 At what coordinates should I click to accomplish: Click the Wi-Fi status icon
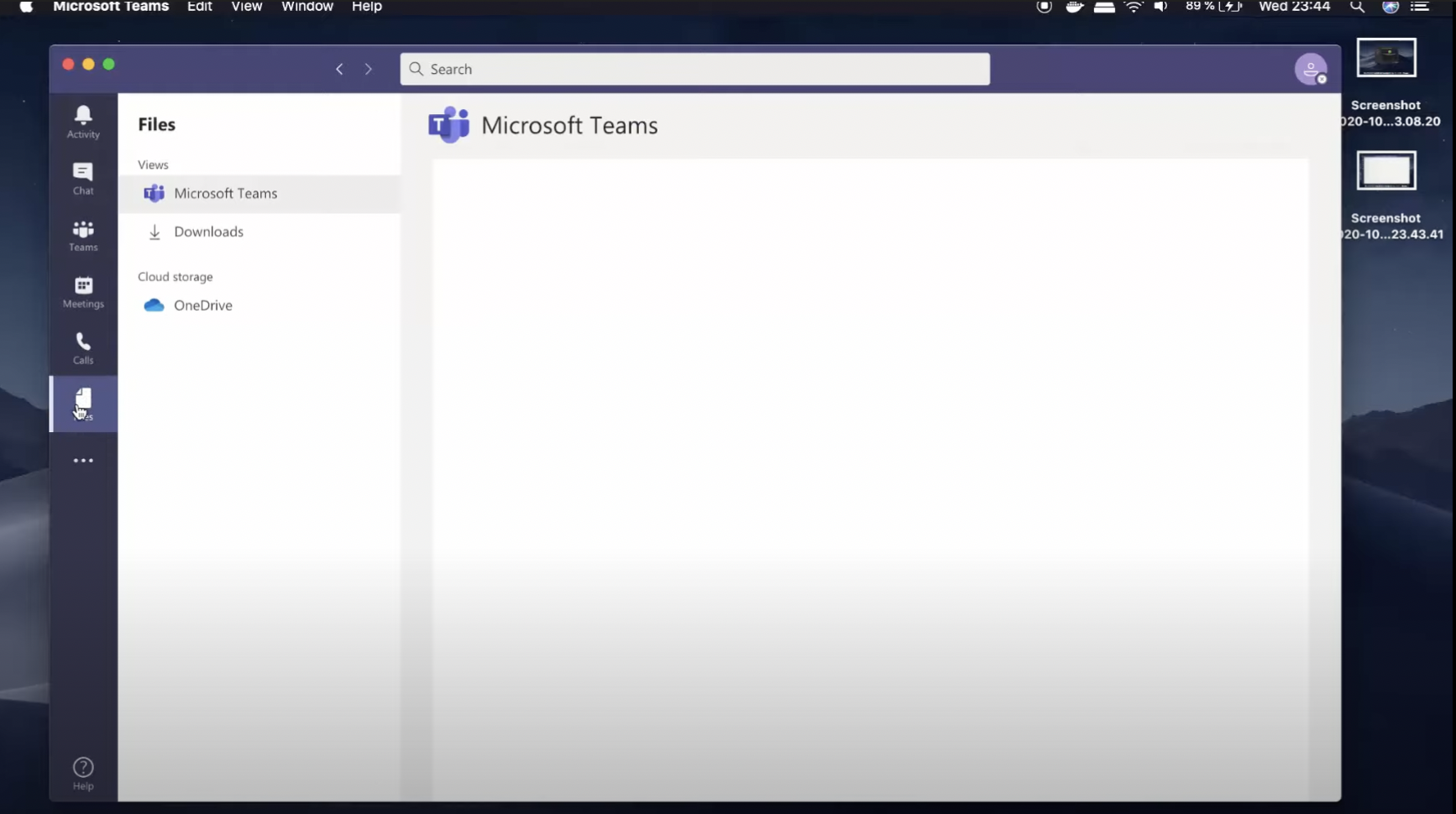point(1134,7)
